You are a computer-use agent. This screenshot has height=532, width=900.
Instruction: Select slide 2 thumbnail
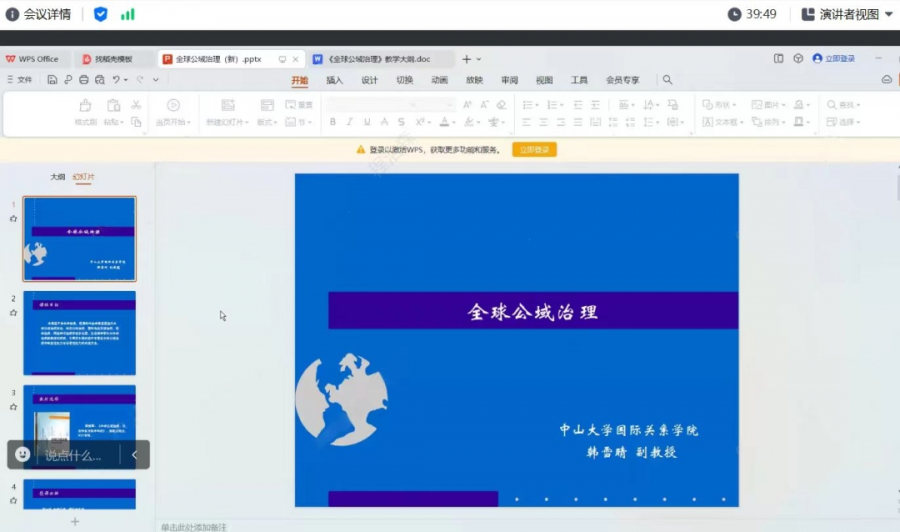pos(79,333)
